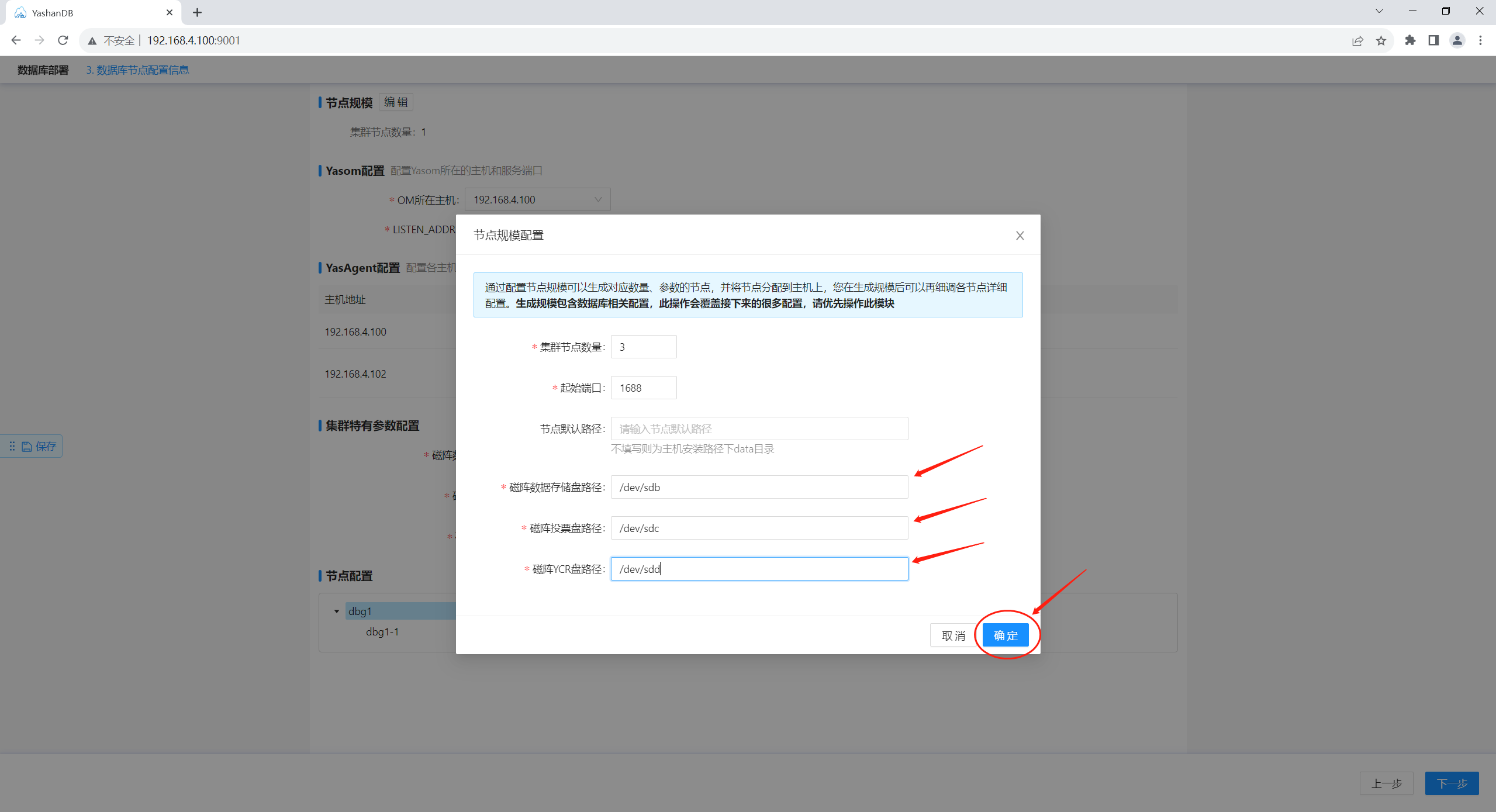Click the 下一步 next button

(x=1451, y=783)
